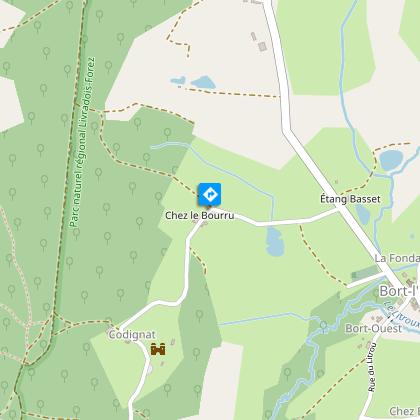Image resolution: width=420 pixels, height=420 pixels.
Task: Click the Rue du Litrou street label
Action: [372, 367]
